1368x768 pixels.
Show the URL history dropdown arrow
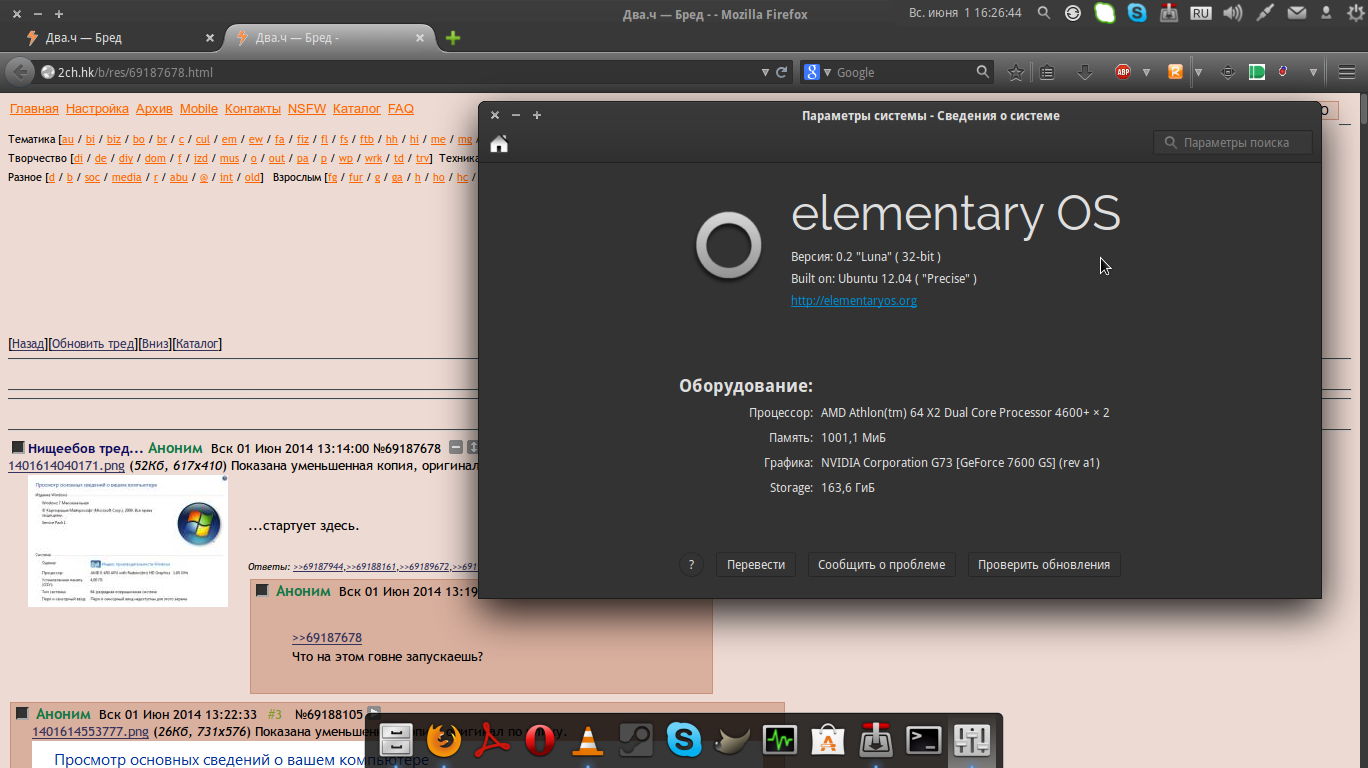coord(766,72)
